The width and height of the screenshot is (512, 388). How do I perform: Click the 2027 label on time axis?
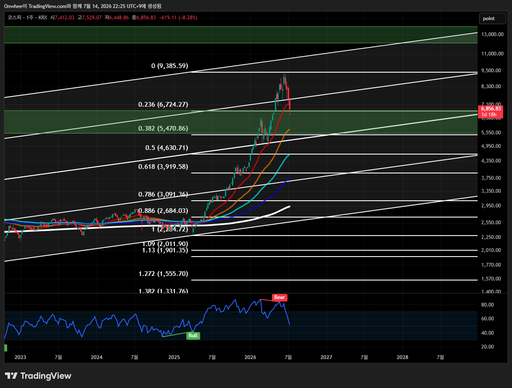(x=326, y=357)
